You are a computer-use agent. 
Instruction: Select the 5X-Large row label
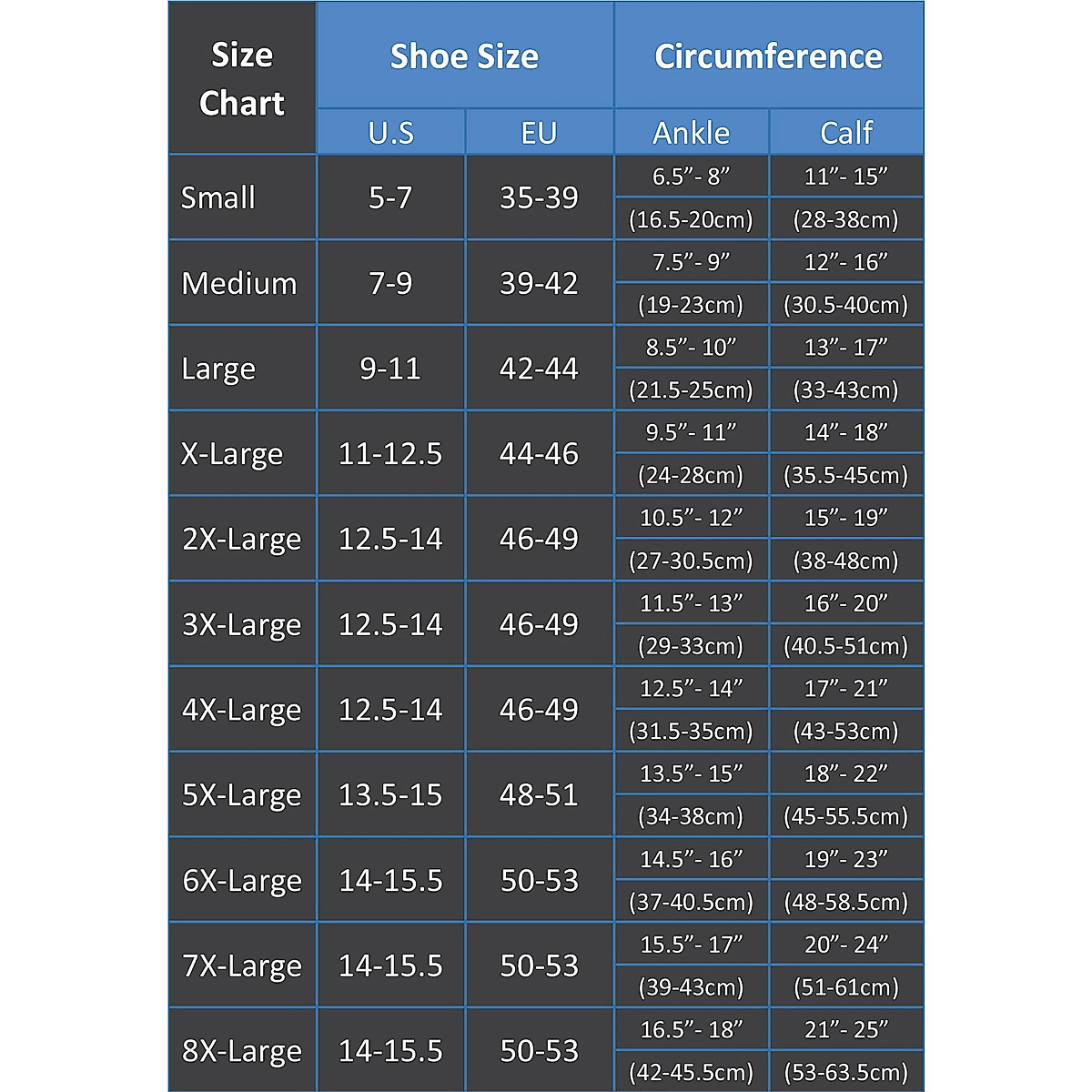tap(241, 794)
